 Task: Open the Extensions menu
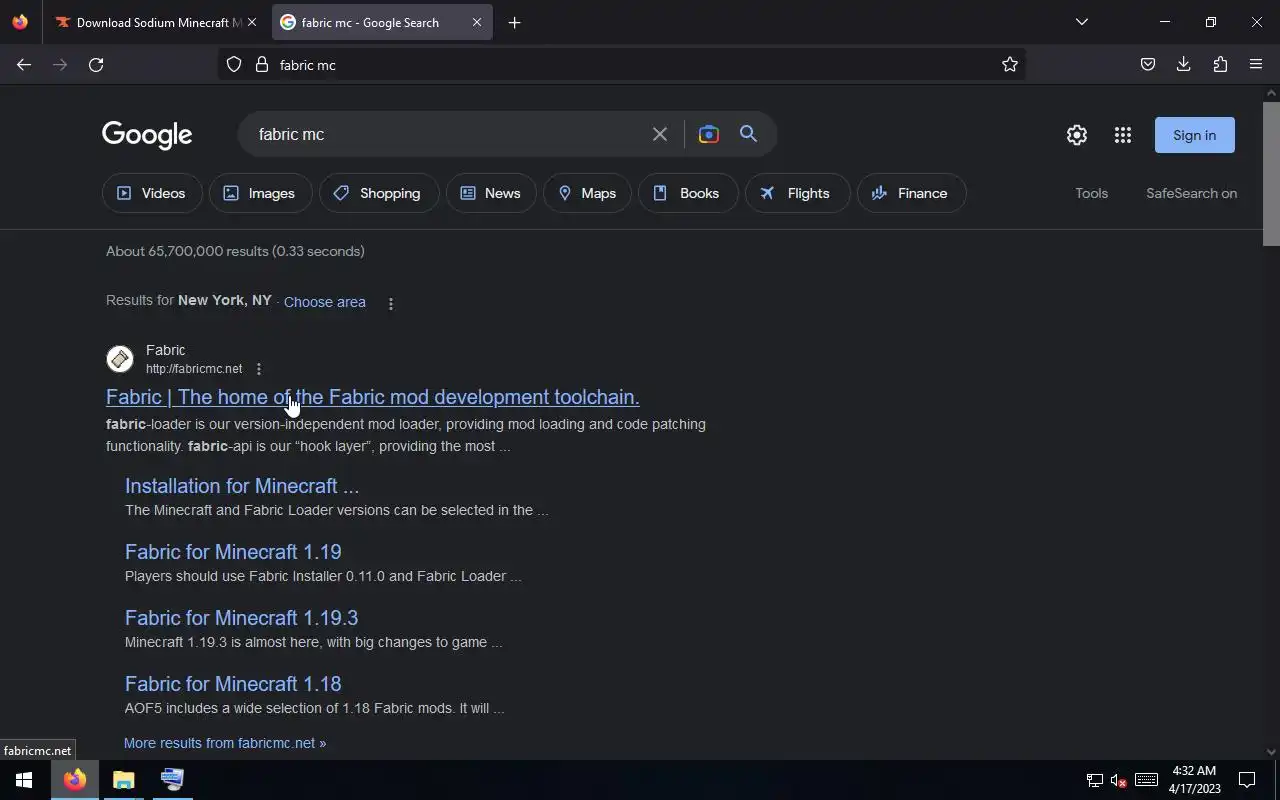point(1220,65)
